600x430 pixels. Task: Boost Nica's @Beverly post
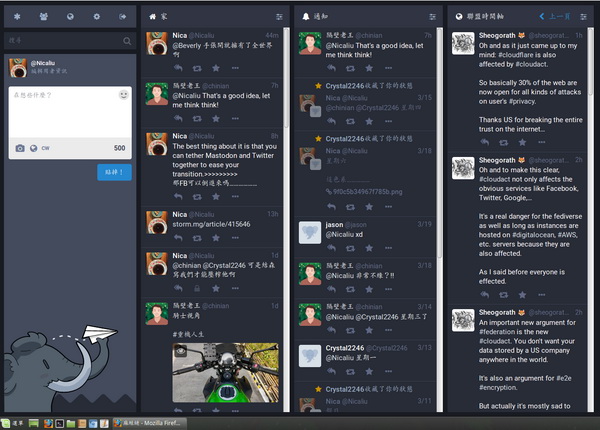tap(197, 68)
